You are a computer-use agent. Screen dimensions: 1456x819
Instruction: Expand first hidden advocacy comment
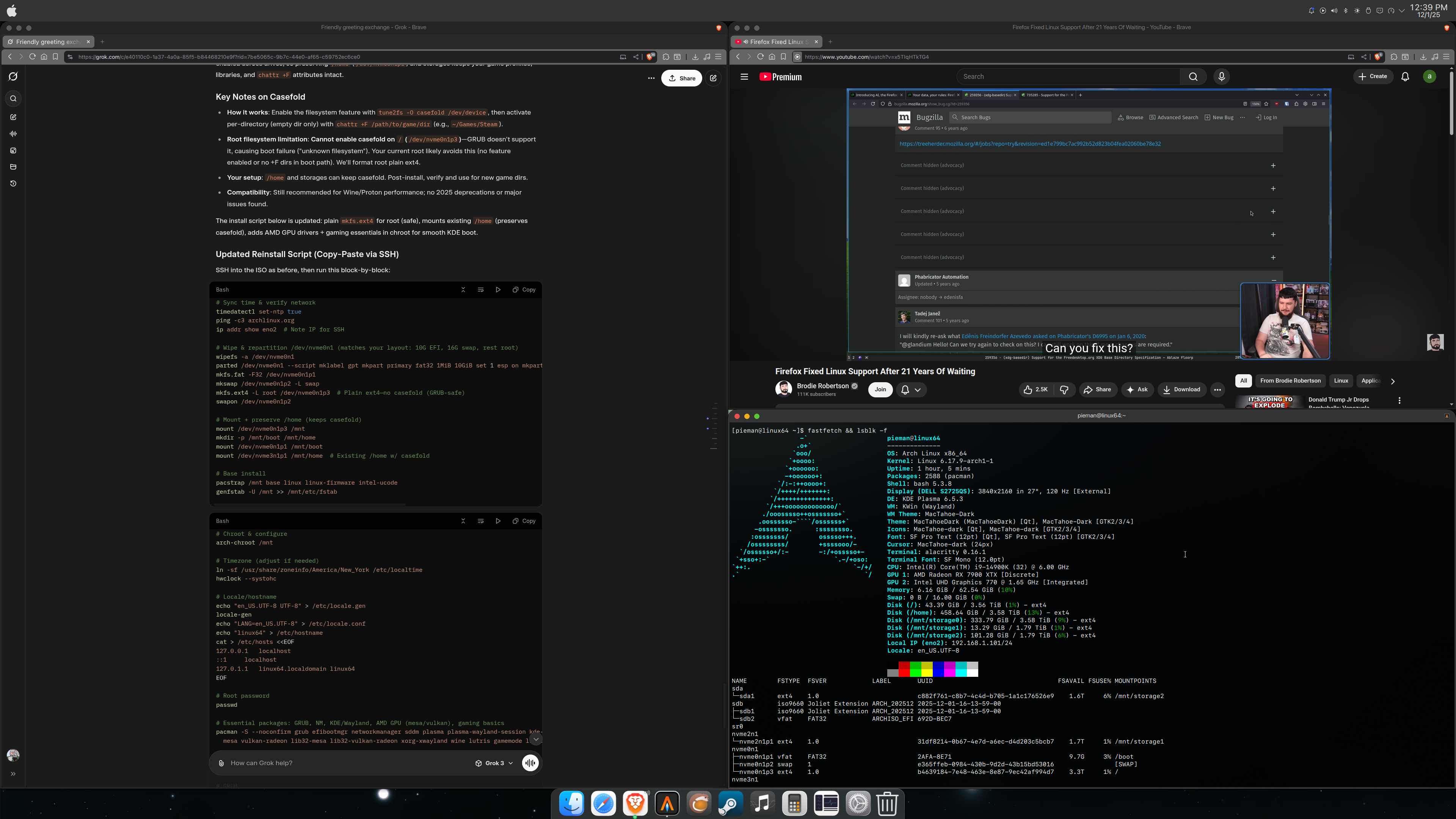pyautogui.click(x=1273, y=166)
